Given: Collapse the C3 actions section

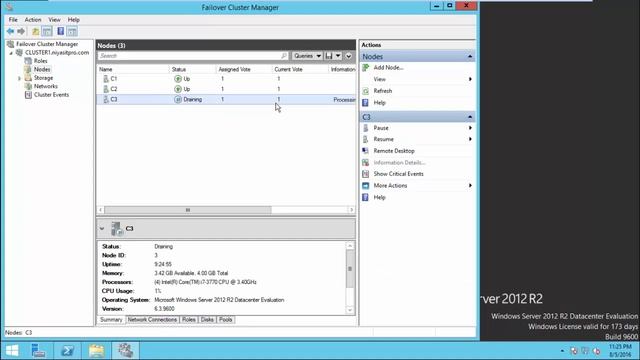Looking at the screenshot, I should 470,117.
